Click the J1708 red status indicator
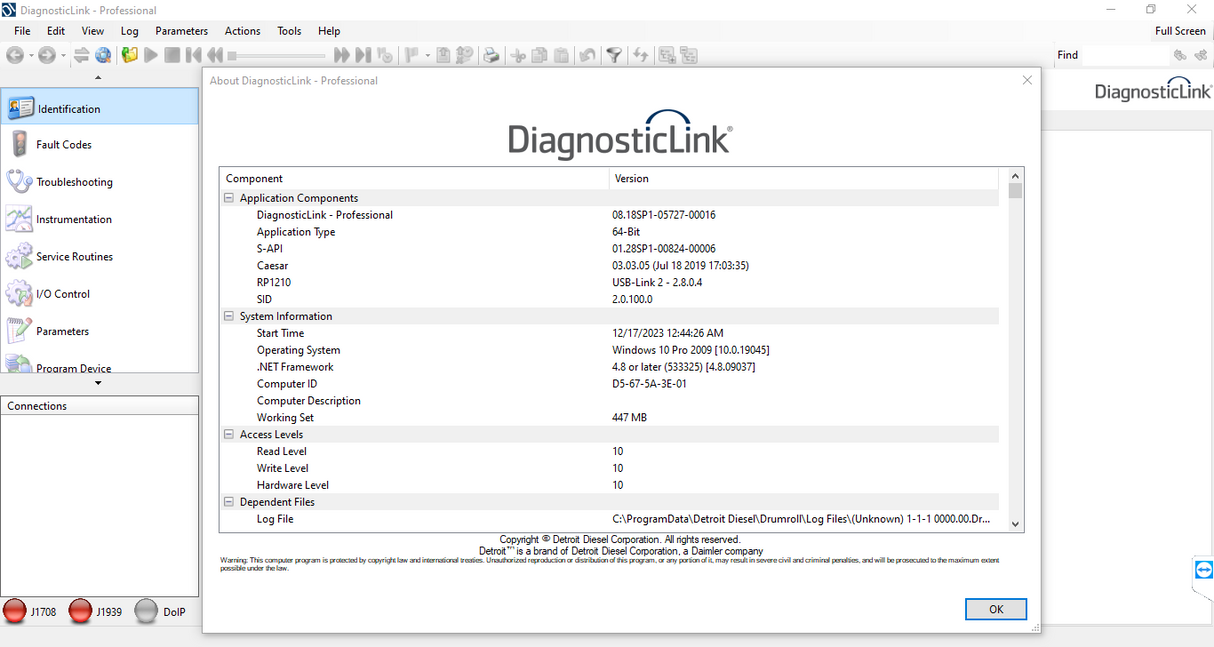Screen dimensions: 1214x647 click(x=16, y=612)
